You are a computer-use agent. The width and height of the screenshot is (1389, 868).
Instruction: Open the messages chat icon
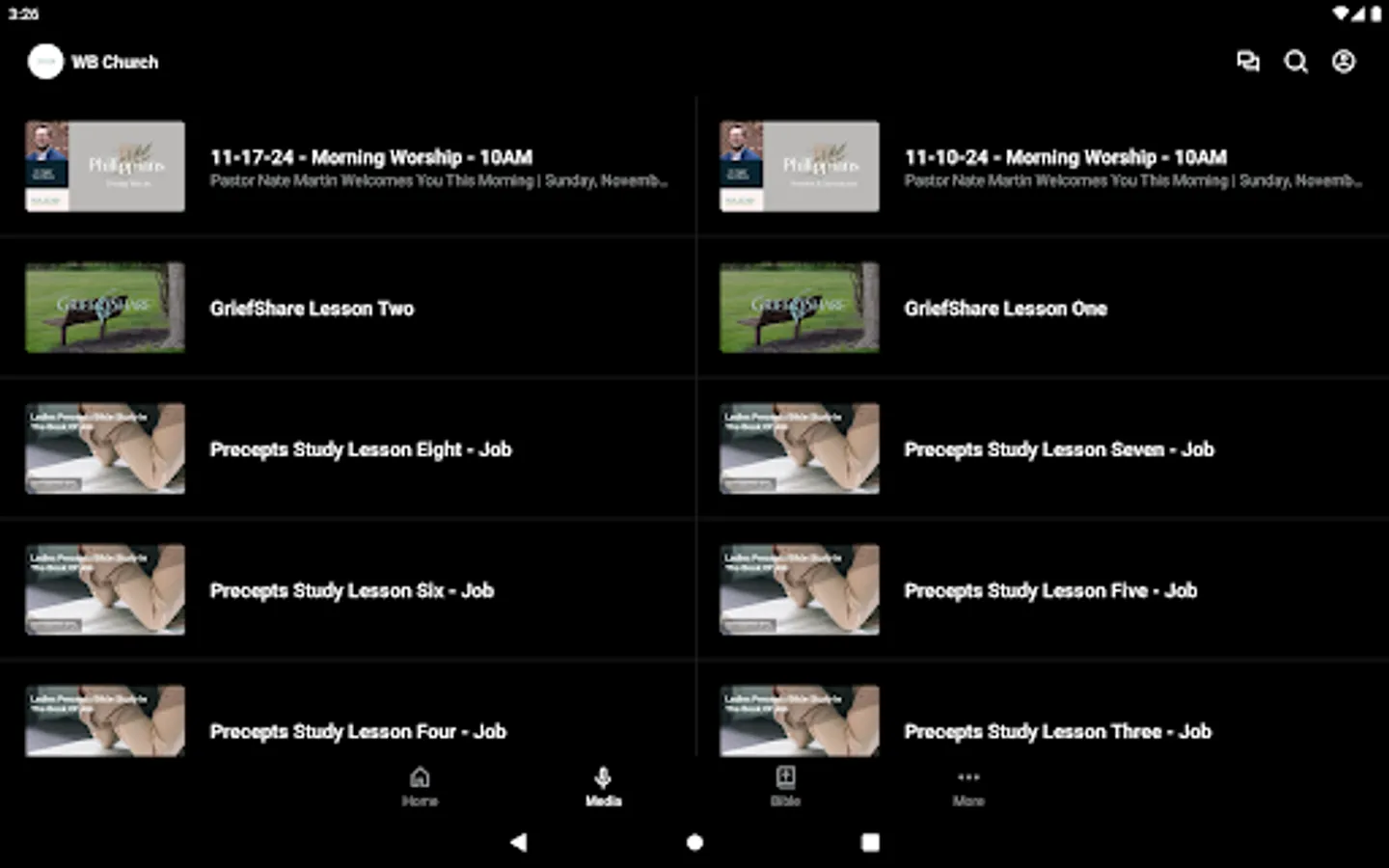point(1248,62)
